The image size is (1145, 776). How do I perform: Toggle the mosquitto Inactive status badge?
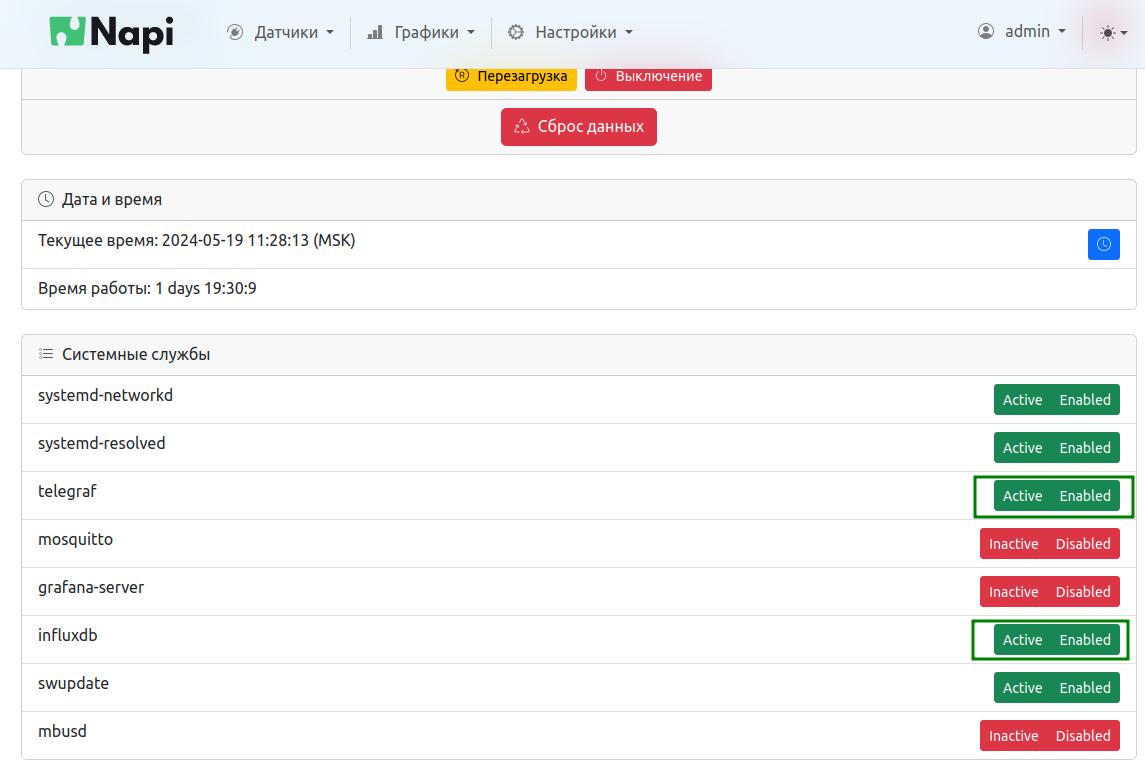click(1013, 544)
